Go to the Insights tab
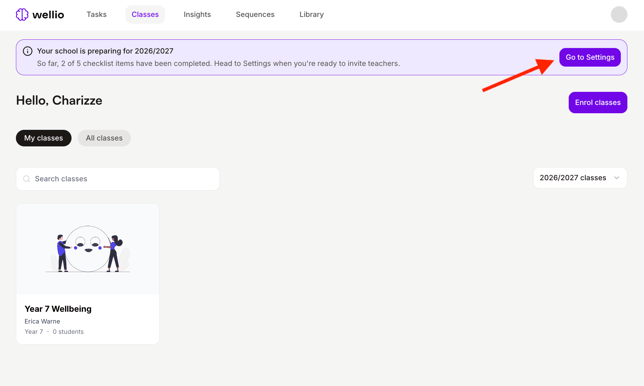644x386 pixels. [197, 14]
